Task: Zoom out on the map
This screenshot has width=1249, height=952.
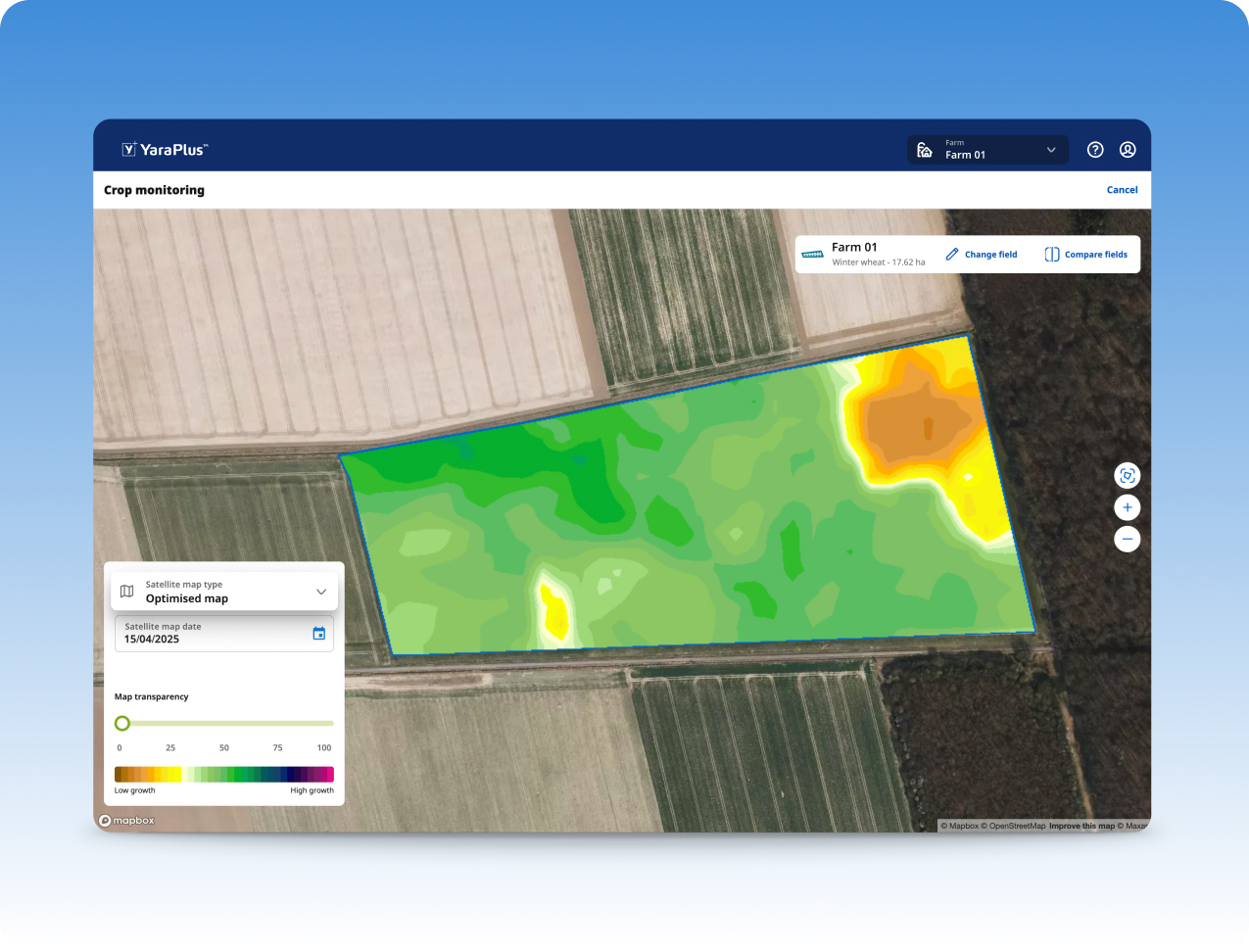Action: pyautogui.click(x=1127, y=539)
